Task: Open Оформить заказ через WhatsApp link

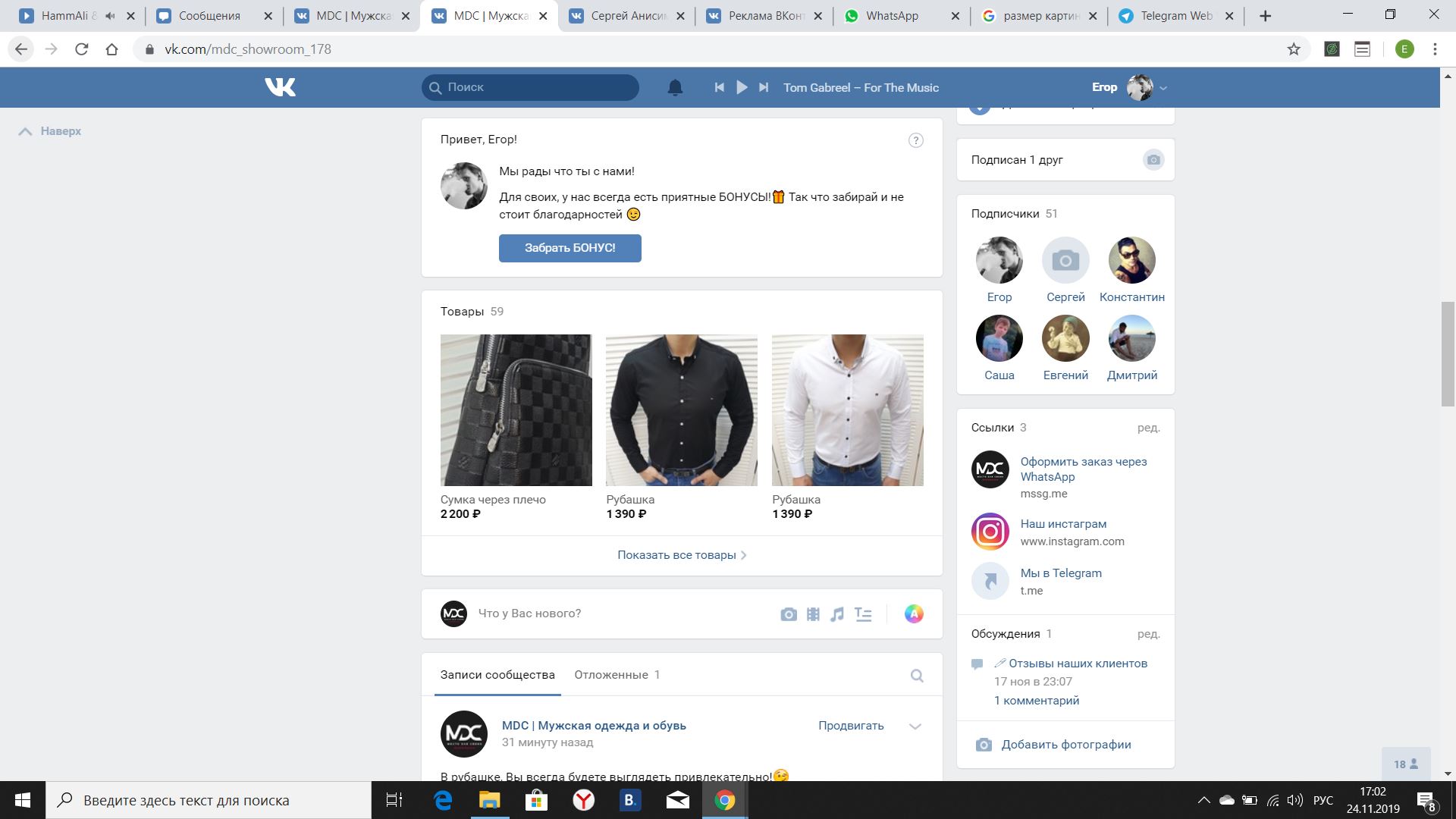Action: pyautogui.click(x=1084, y=469)
